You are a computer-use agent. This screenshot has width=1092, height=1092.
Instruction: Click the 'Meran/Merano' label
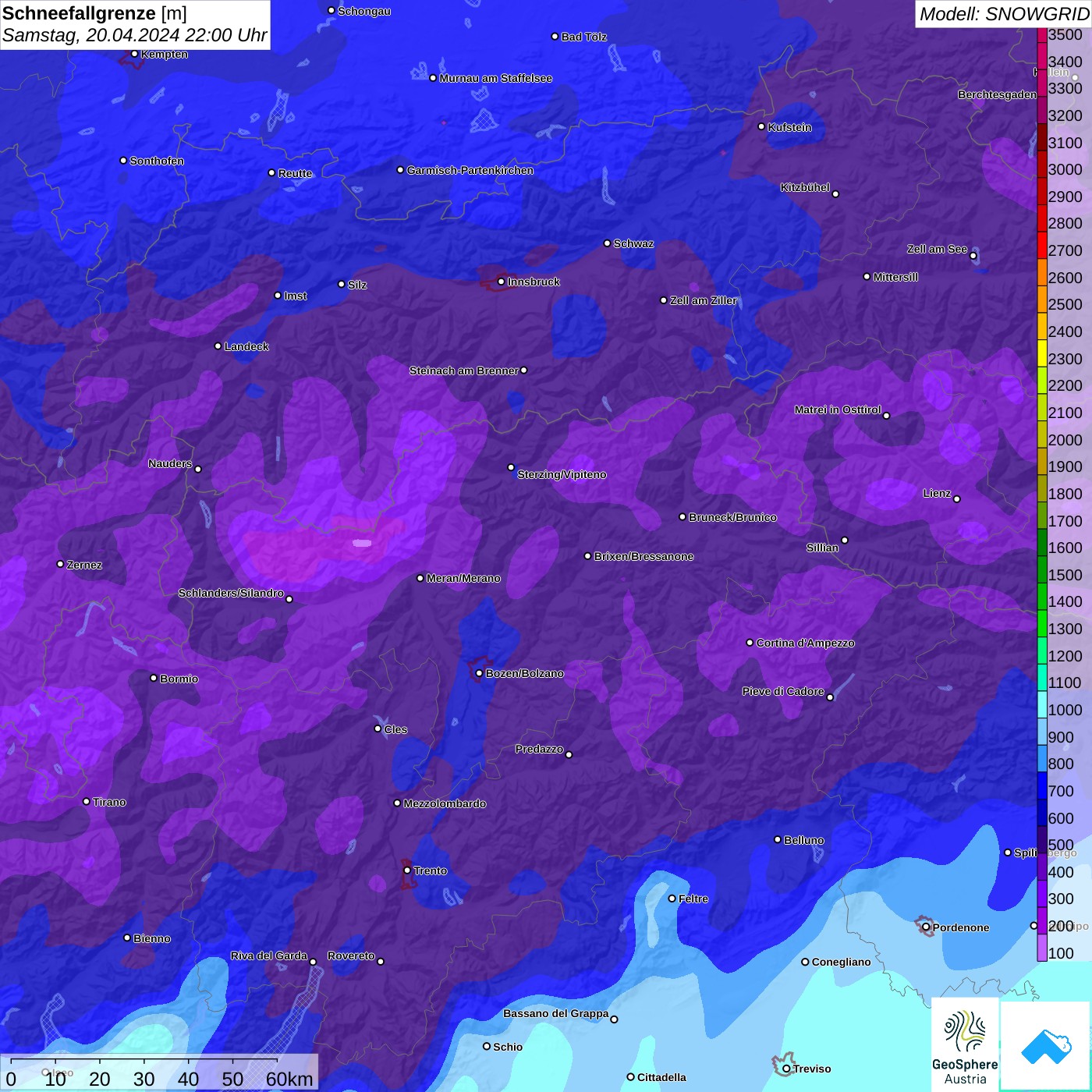463,578
